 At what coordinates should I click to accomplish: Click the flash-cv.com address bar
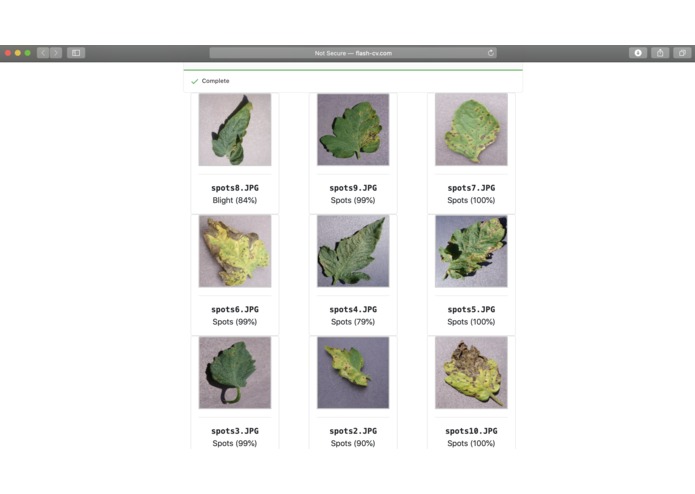(x=353, y=53)
